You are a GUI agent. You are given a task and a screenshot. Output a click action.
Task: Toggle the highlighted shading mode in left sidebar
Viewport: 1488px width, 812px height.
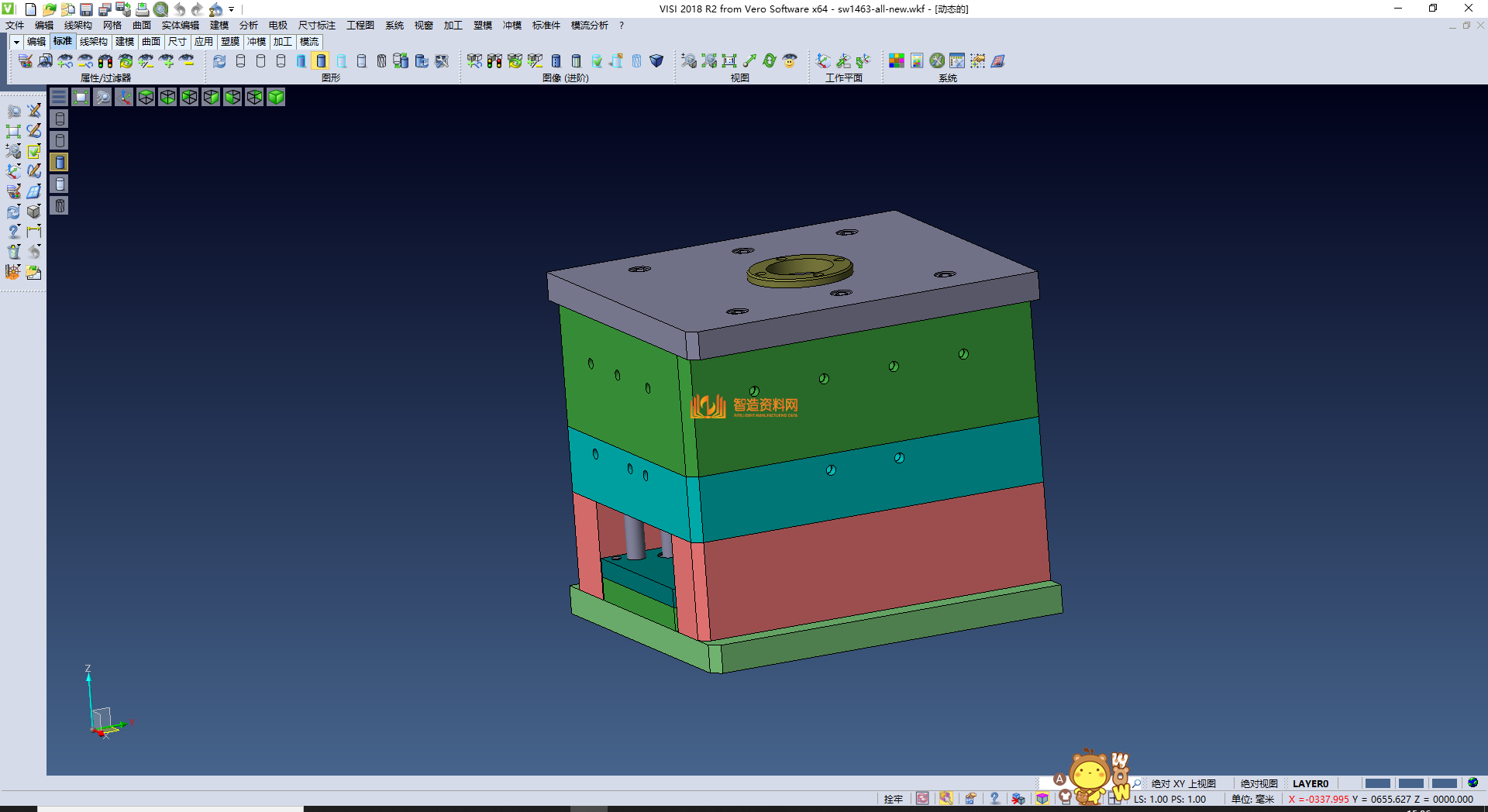pos(60,162)
